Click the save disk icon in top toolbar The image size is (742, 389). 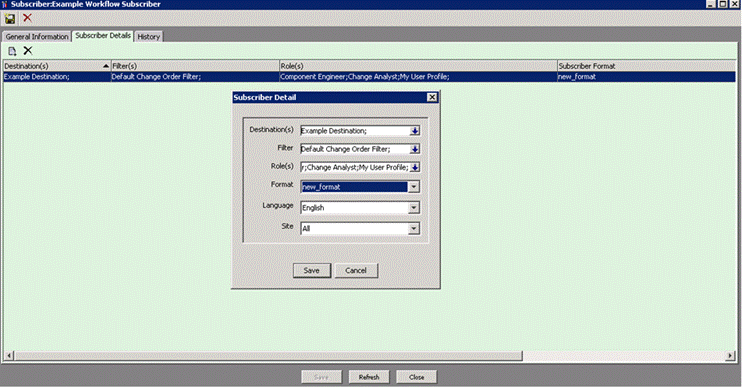coord(9,19)
